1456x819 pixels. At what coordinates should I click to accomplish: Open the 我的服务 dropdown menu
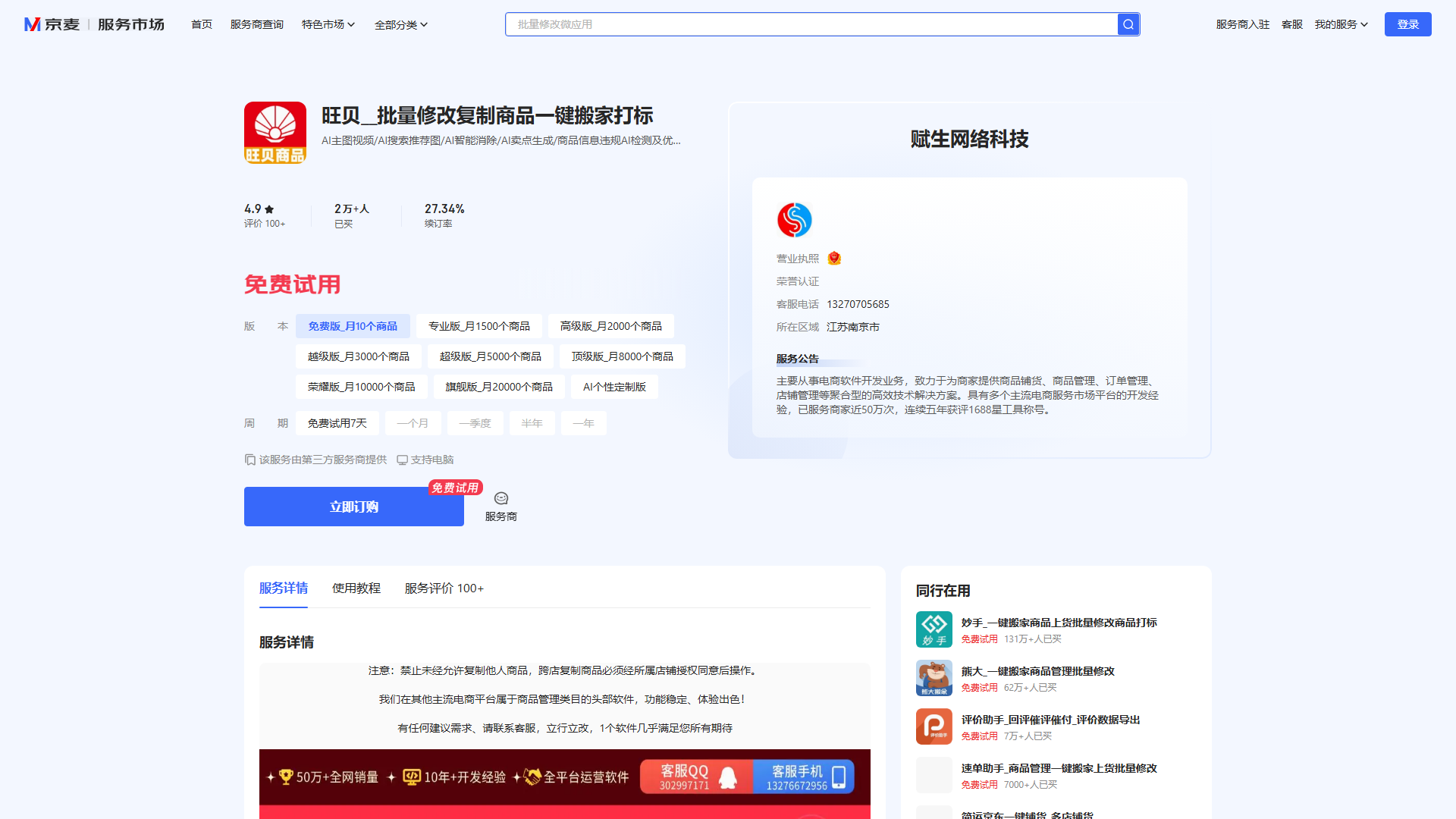pos(1341,24)
